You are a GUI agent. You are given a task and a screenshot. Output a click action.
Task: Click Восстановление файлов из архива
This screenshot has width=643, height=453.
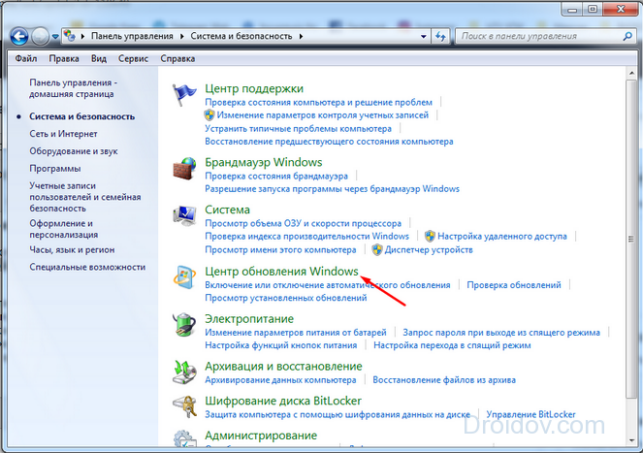[444, 380]
